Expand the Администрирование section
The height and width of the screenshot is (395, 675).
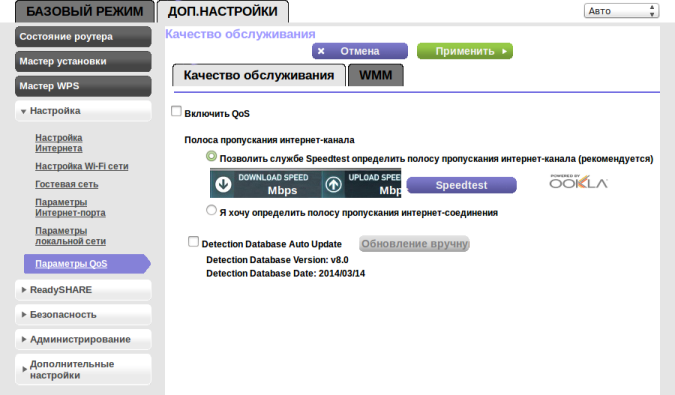click(x=83, y=339)
